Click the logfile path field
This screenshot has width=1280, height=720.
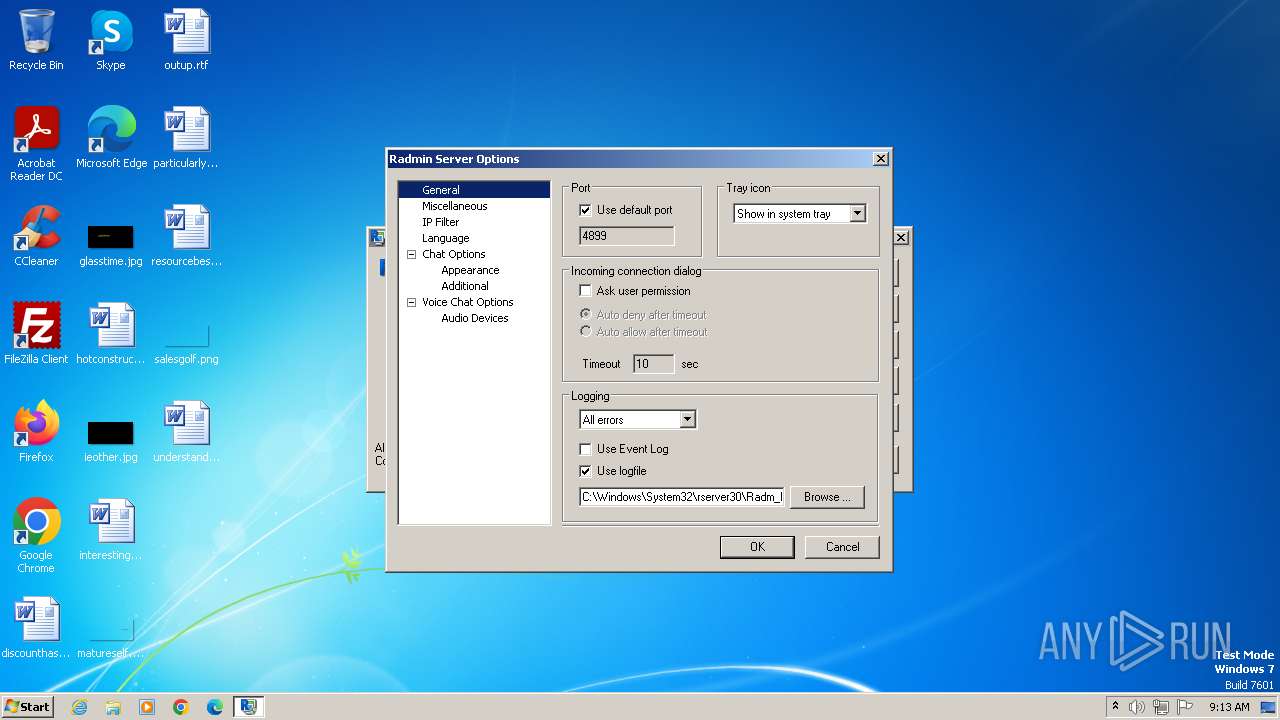[x=682, y=497]
